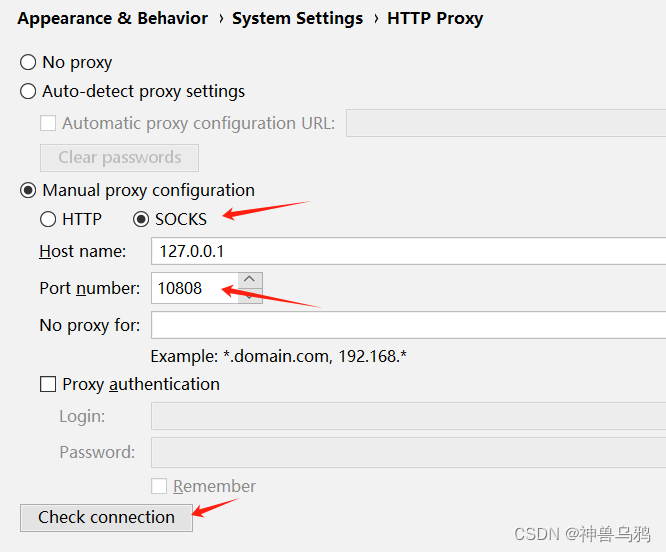The width and height of the screenshot is (666, 552).
Task: Focus the Port number field
Action: [x=195, y=288]
